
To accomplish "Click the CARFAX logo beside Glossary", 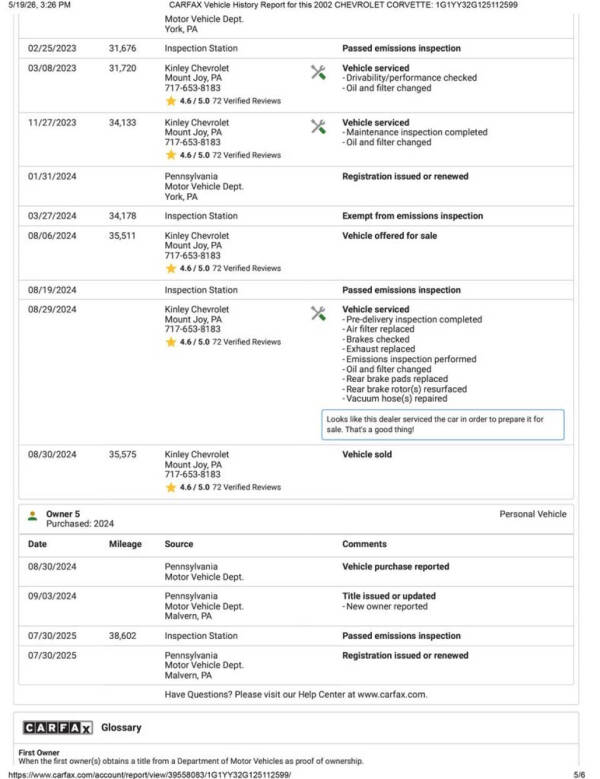I will pyautogui.click(x=58, y=728).
